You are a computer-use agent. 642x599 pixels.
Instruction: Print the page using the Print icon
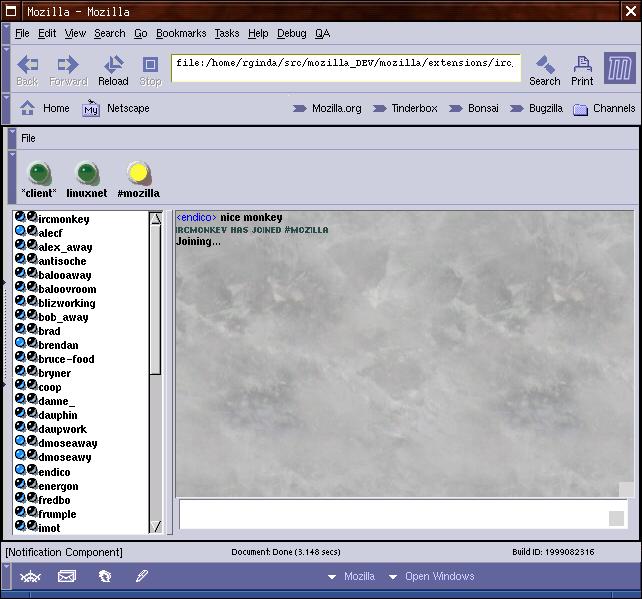[582, 65]
